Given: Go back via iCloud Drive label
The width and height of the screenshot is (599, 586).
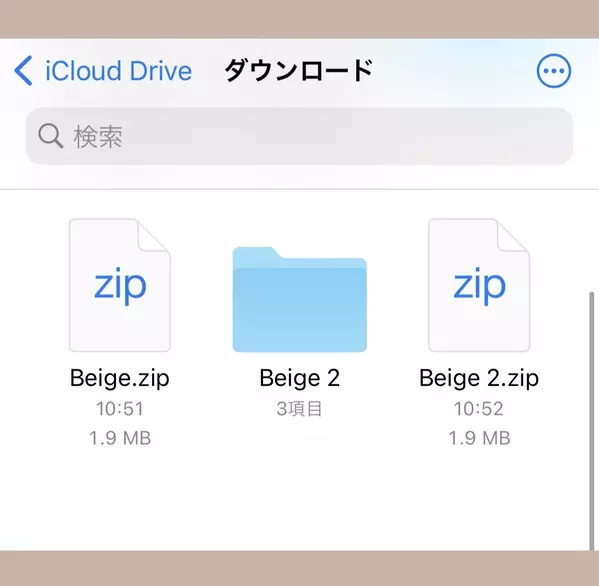Looking at the screenshot, I should (x=118, y=71).
